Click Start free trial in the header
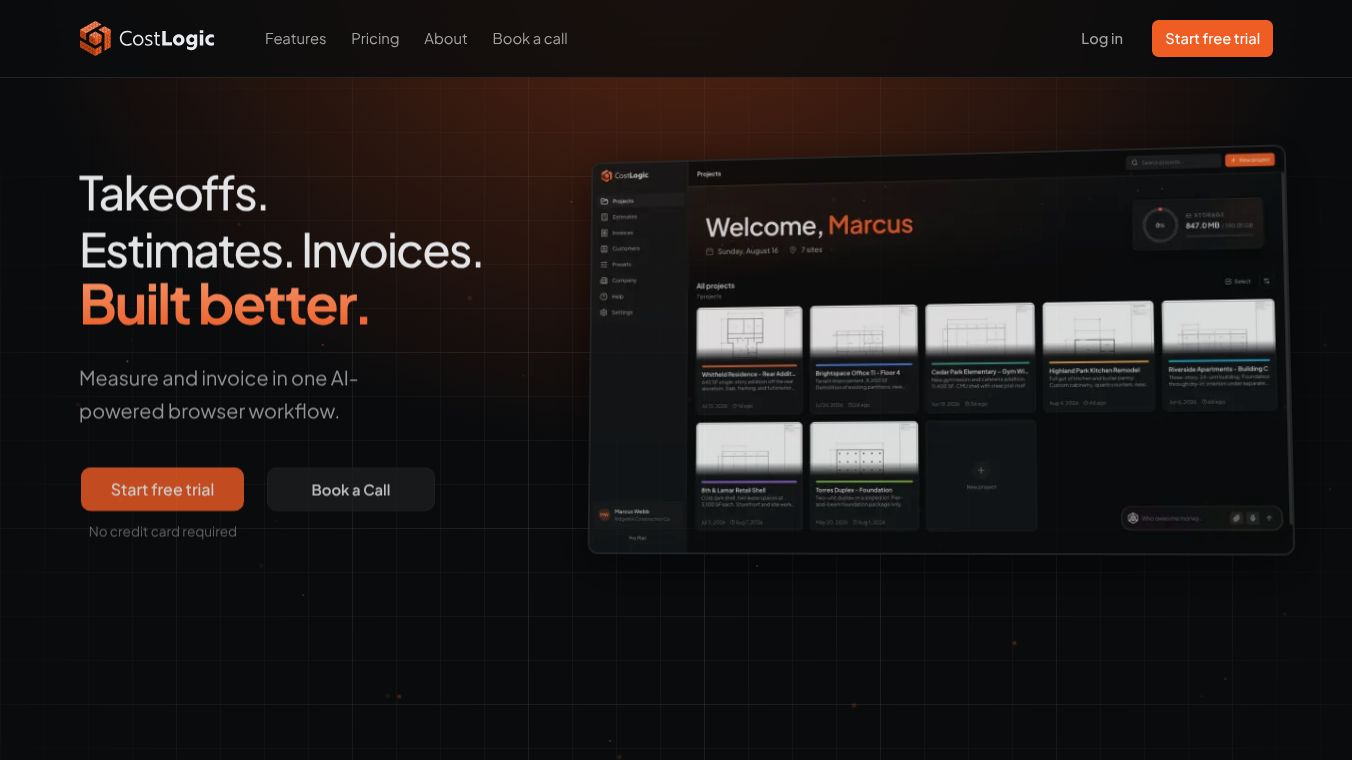This screenshot has height=760, width=1352. 1212,39
